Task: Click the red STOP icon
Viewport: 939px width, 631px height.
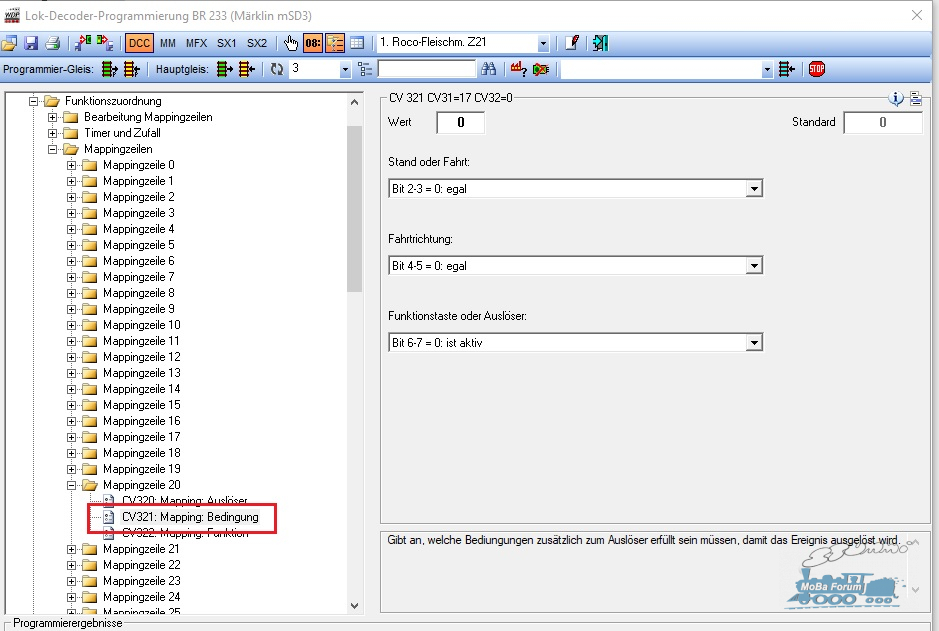Action: pyautogui.click(x=817, y=69)
